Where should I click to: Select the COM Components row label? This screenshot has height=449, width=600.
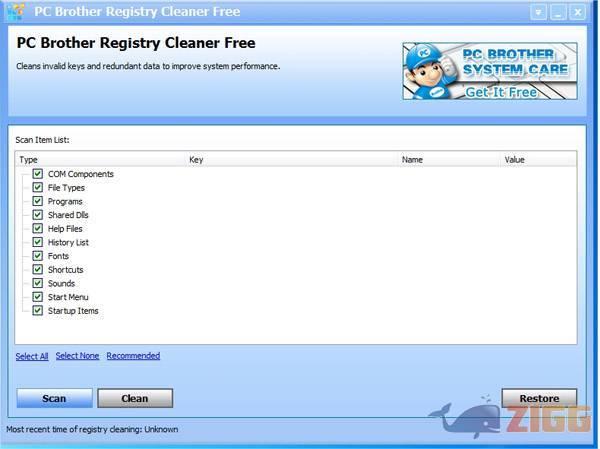(81, 174)
